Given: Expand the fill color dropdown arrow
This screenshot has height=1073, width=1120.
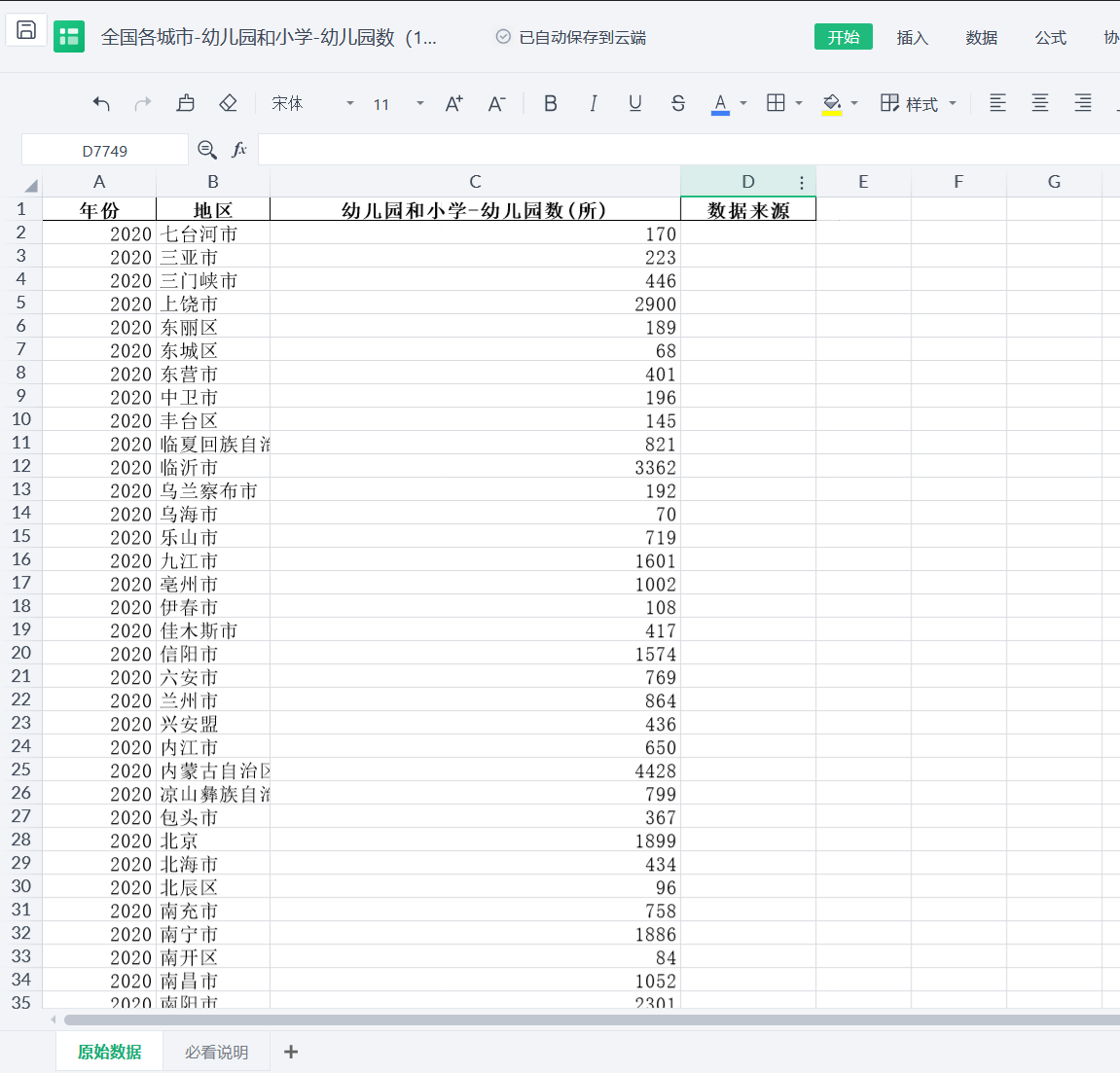Looking at the screenshot, I should (854, 103).
